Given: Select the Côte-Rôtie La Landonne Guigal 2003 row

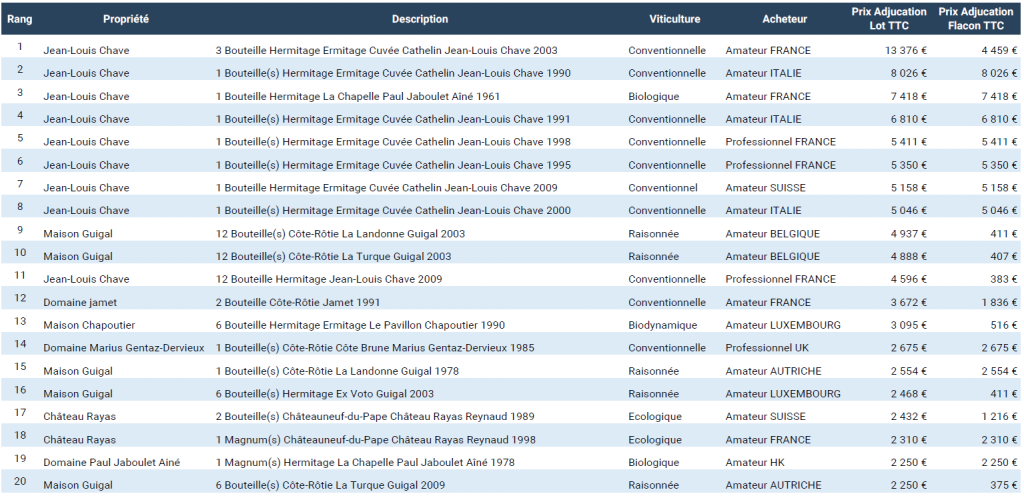Looking at the screenshot, I should 512,233.
